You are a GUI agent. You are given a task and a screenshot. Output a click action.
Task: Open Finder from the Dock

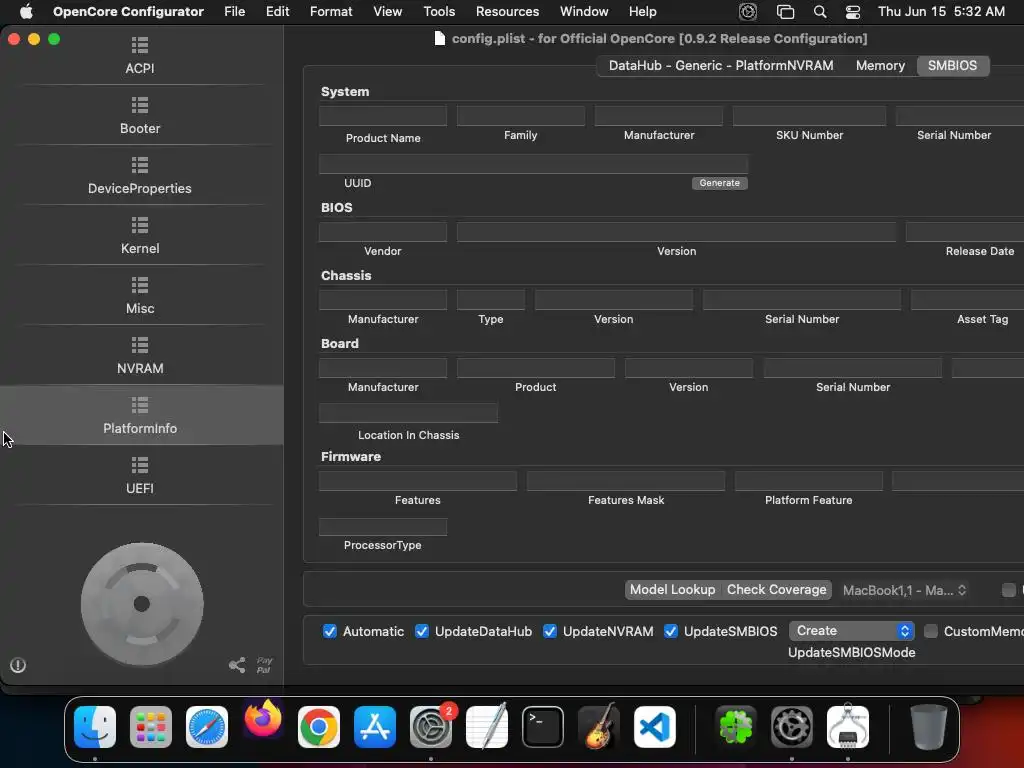(95, 727)
